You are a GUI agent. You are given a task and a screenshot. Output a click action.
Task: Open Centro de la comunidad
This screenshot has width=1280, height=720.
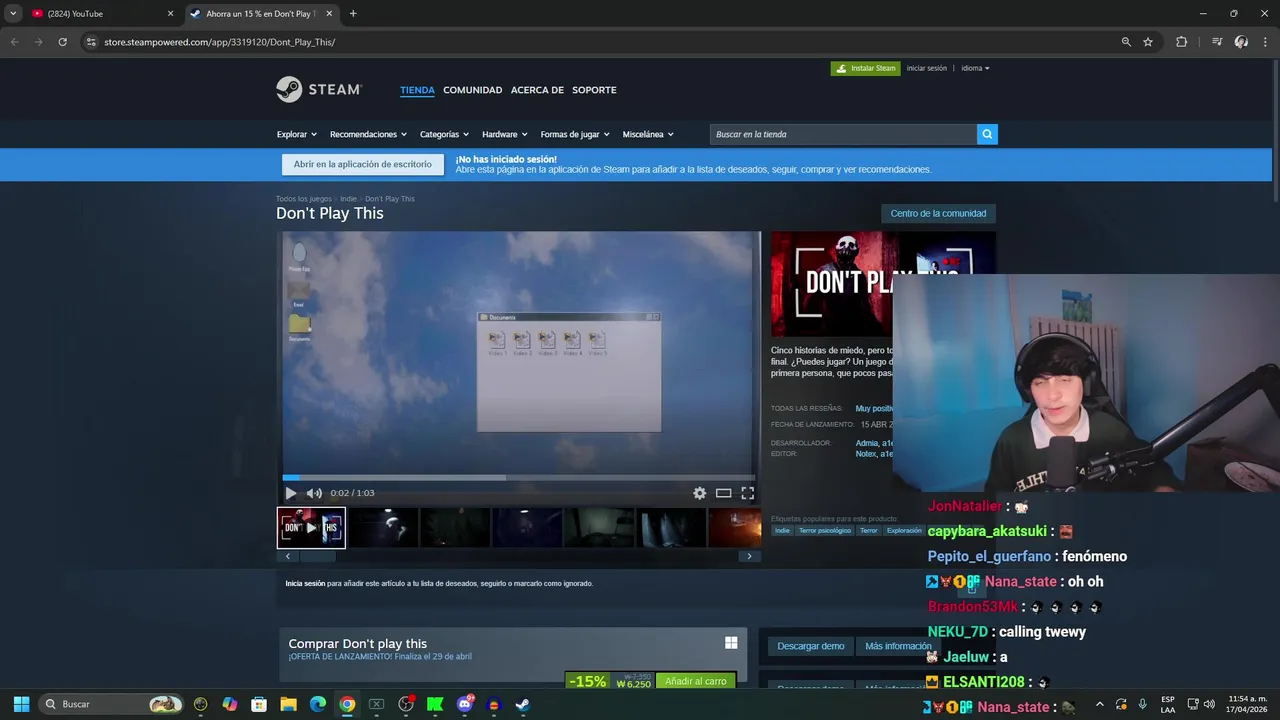pyautogui.click(x=938, y=213)
